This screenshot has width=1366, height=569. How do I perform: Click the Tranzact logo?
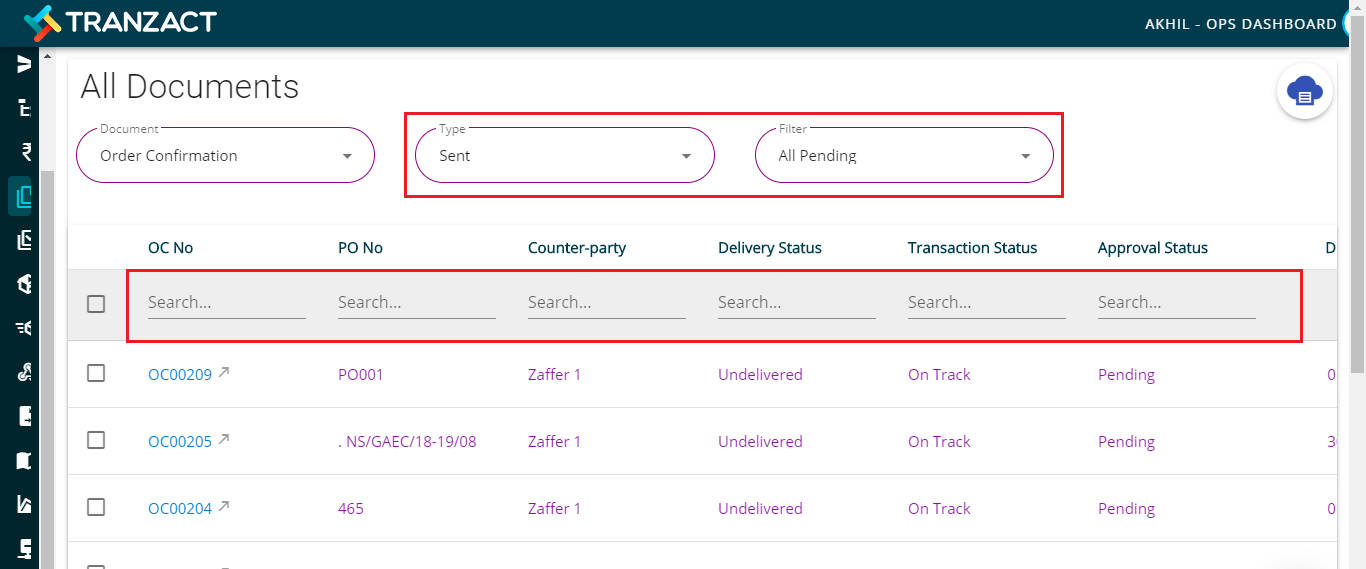click(x=120, y=21)
